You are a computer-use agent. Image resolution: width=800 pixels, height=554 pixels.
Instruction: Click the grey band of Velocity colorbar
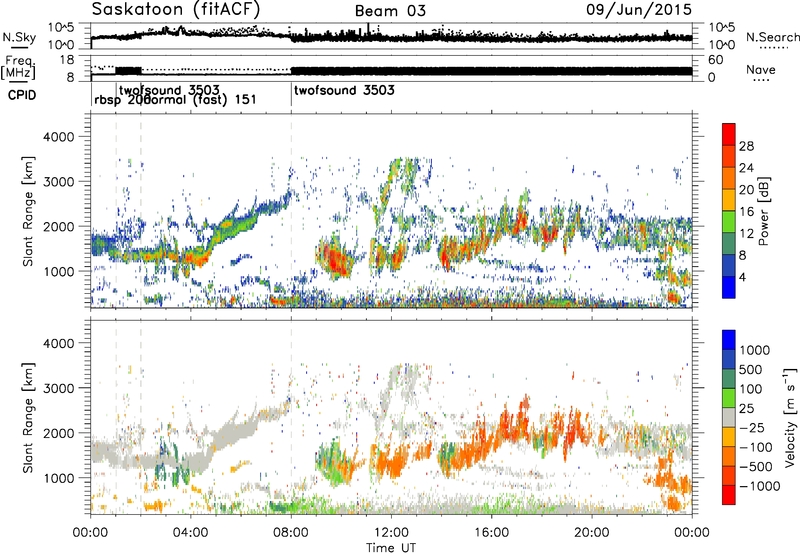(729, 417)
